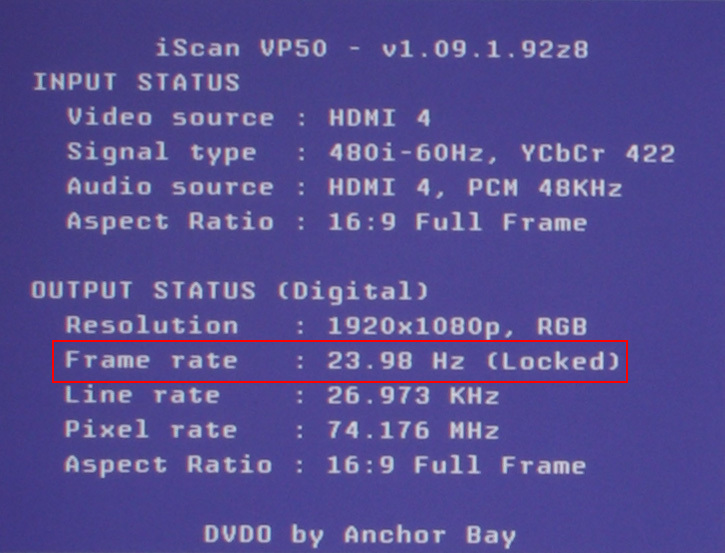The width and height of the screenshot is (725, 553).
Task: Click the PCM 48KHz audio format text
Action: pyautogui.click(x=545, y=187)
